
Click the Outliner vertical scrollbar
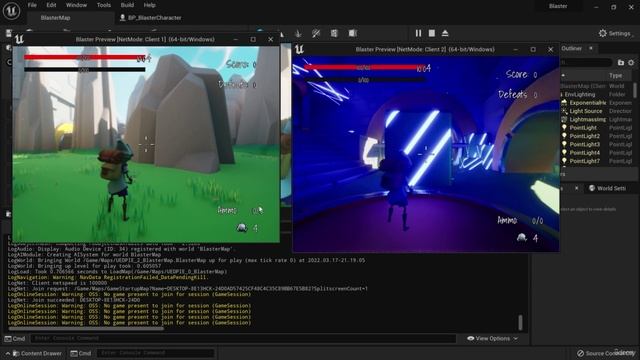[635, 90]
